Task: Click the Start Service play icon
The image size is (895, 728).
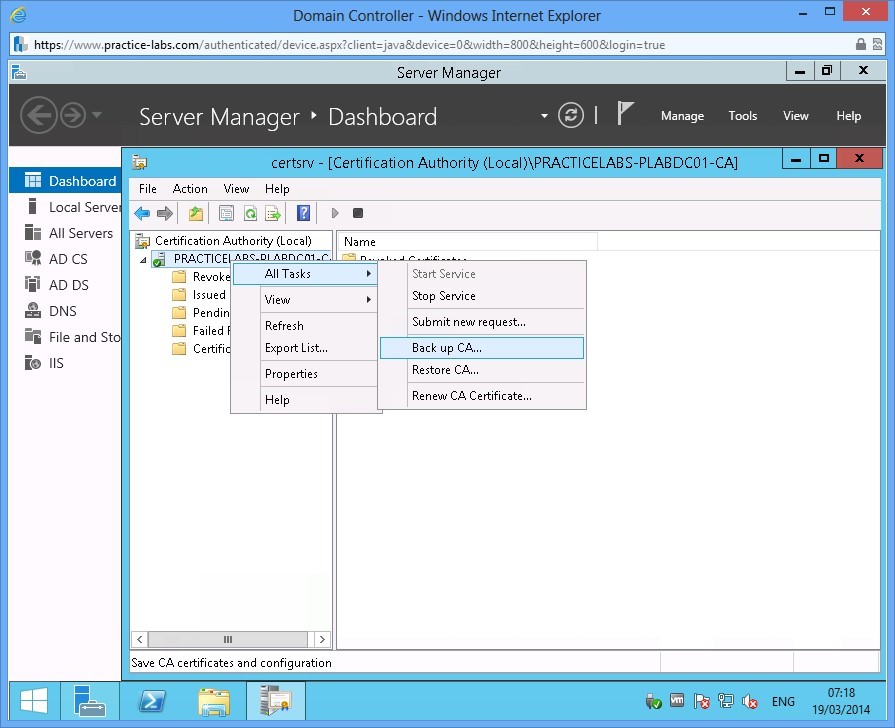Action: tap(334, 212)
